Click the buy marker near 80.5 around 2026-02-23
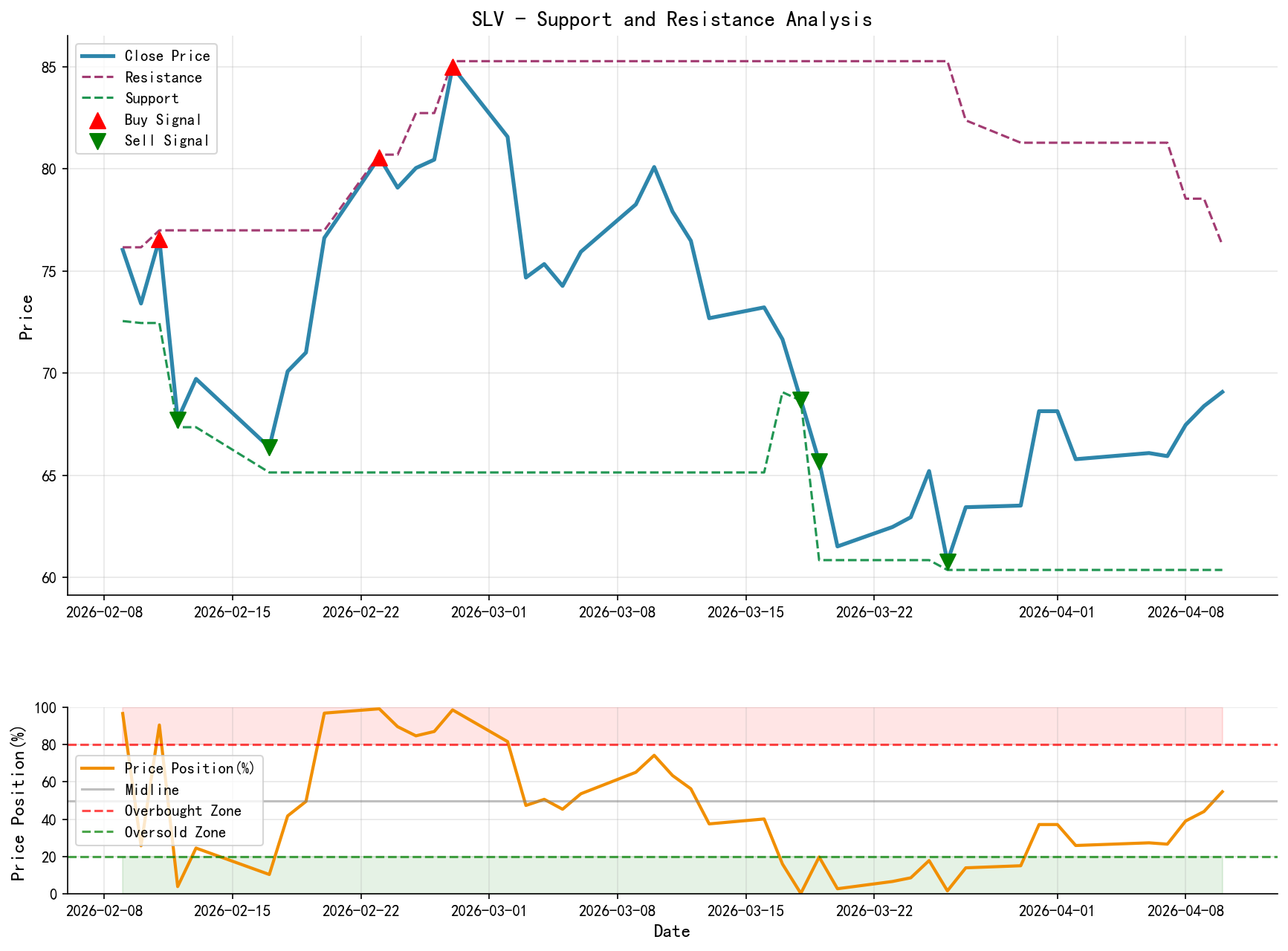1288x951 pixels. coord(379,158)
